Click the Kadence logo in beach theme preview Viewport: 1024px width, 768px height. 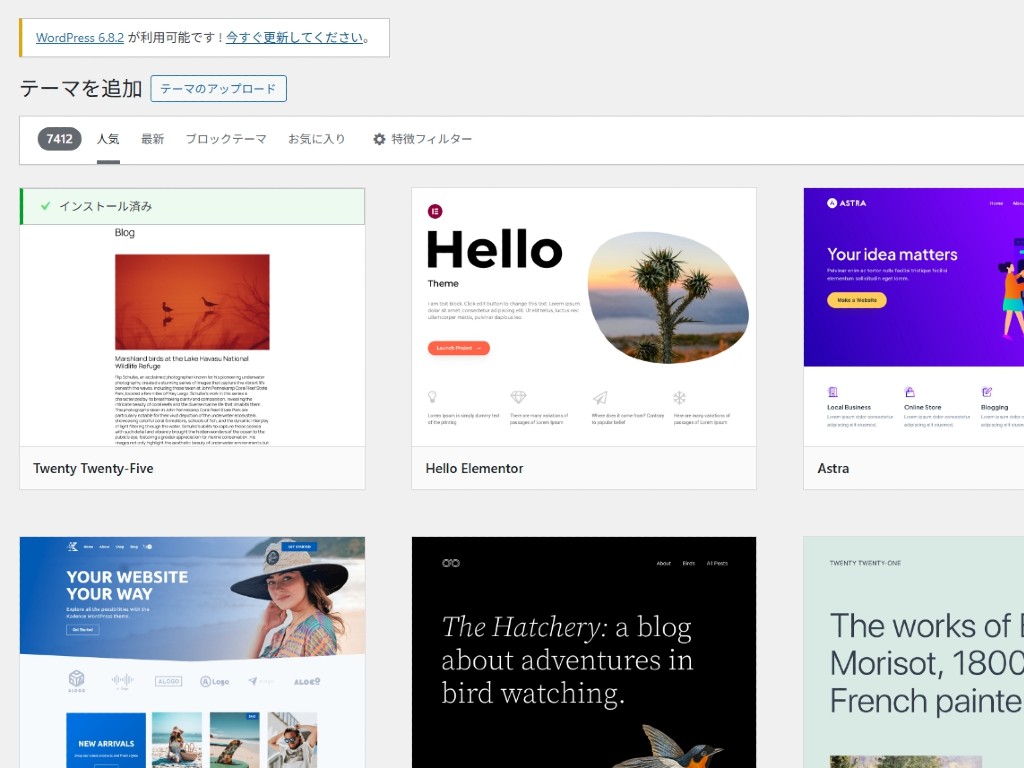(72, 547)
